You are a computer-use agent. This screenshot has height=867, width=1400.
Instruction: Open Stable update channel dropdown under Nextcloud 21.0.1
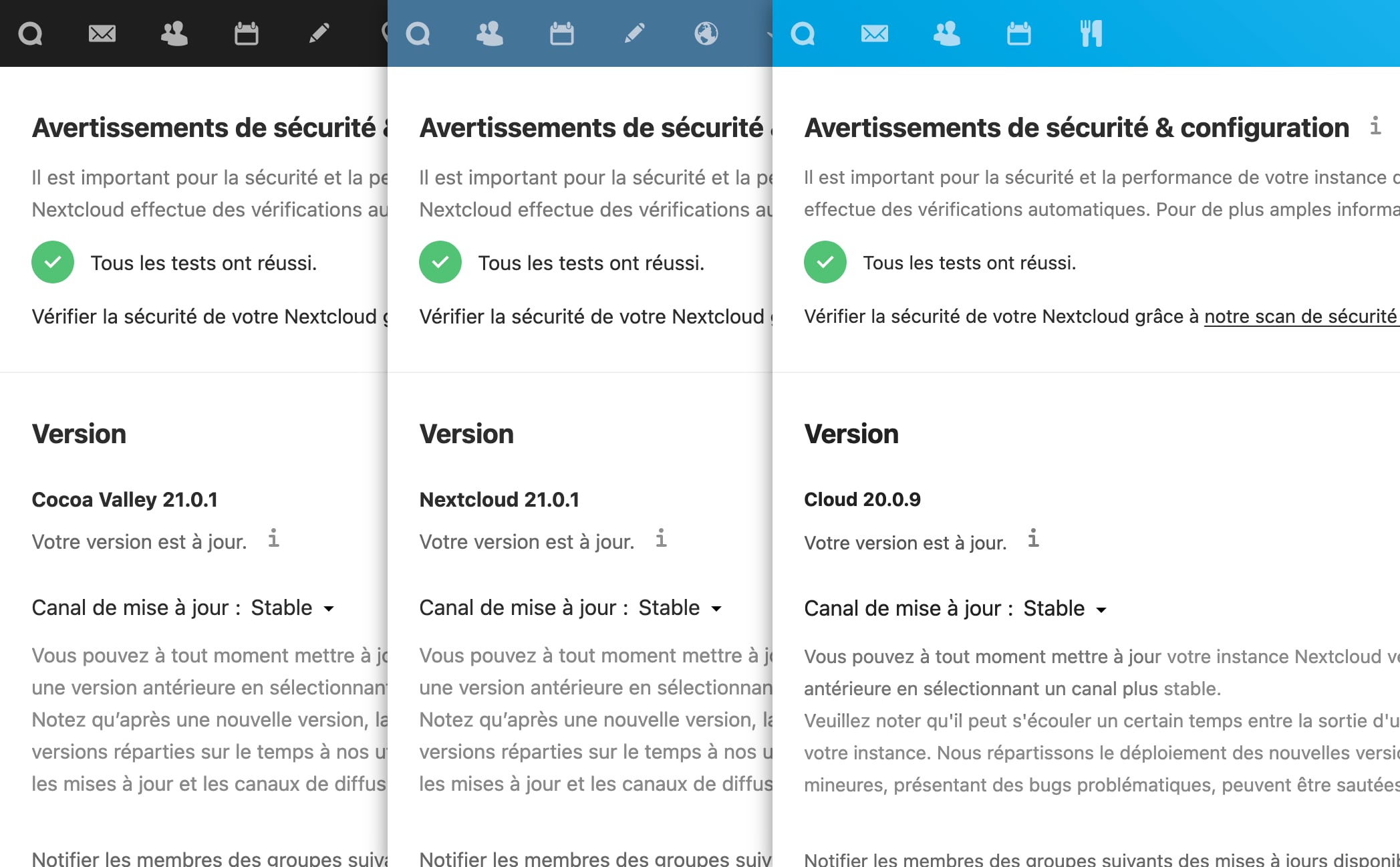pyautogui.click(x=680, y=608)
